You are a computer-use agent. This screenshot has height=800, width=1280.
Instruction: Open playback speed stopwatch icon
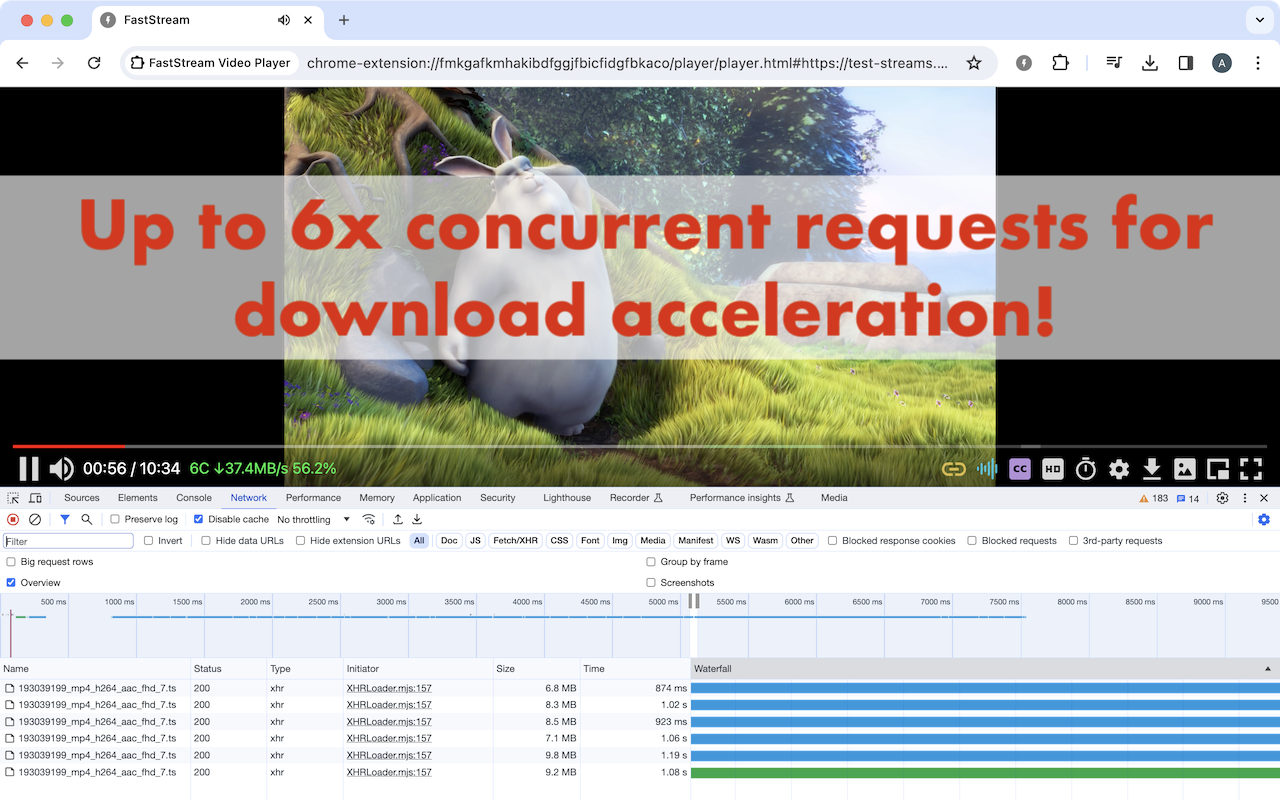(x=1086, y=468)
